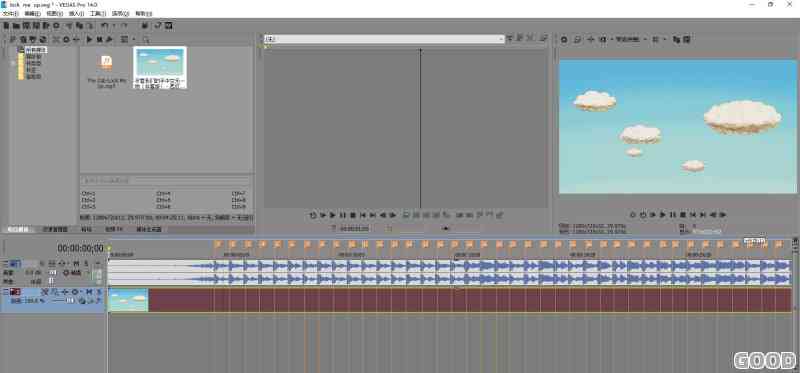Viewport: 800px width, 373px height.
Task: Click the timeline timecode display 00:00:00;00
Action: (x=80, y=248)
